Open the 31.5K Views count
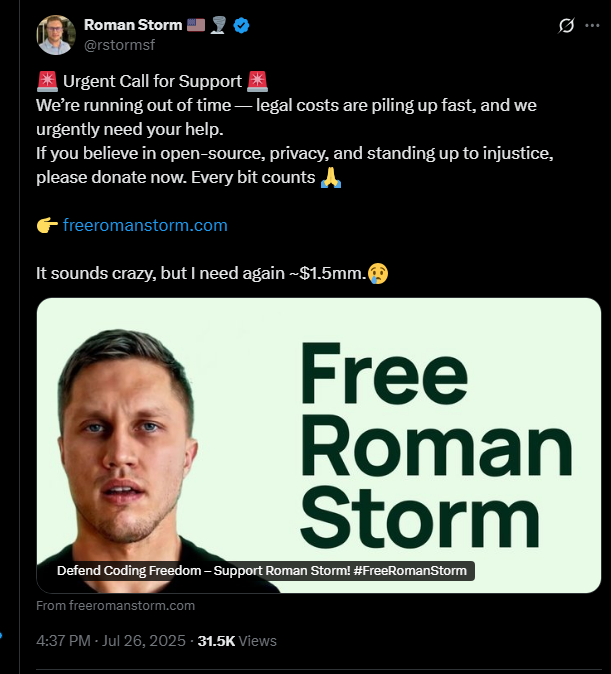The height and width of the screenshot is (674, 611). 237,641
